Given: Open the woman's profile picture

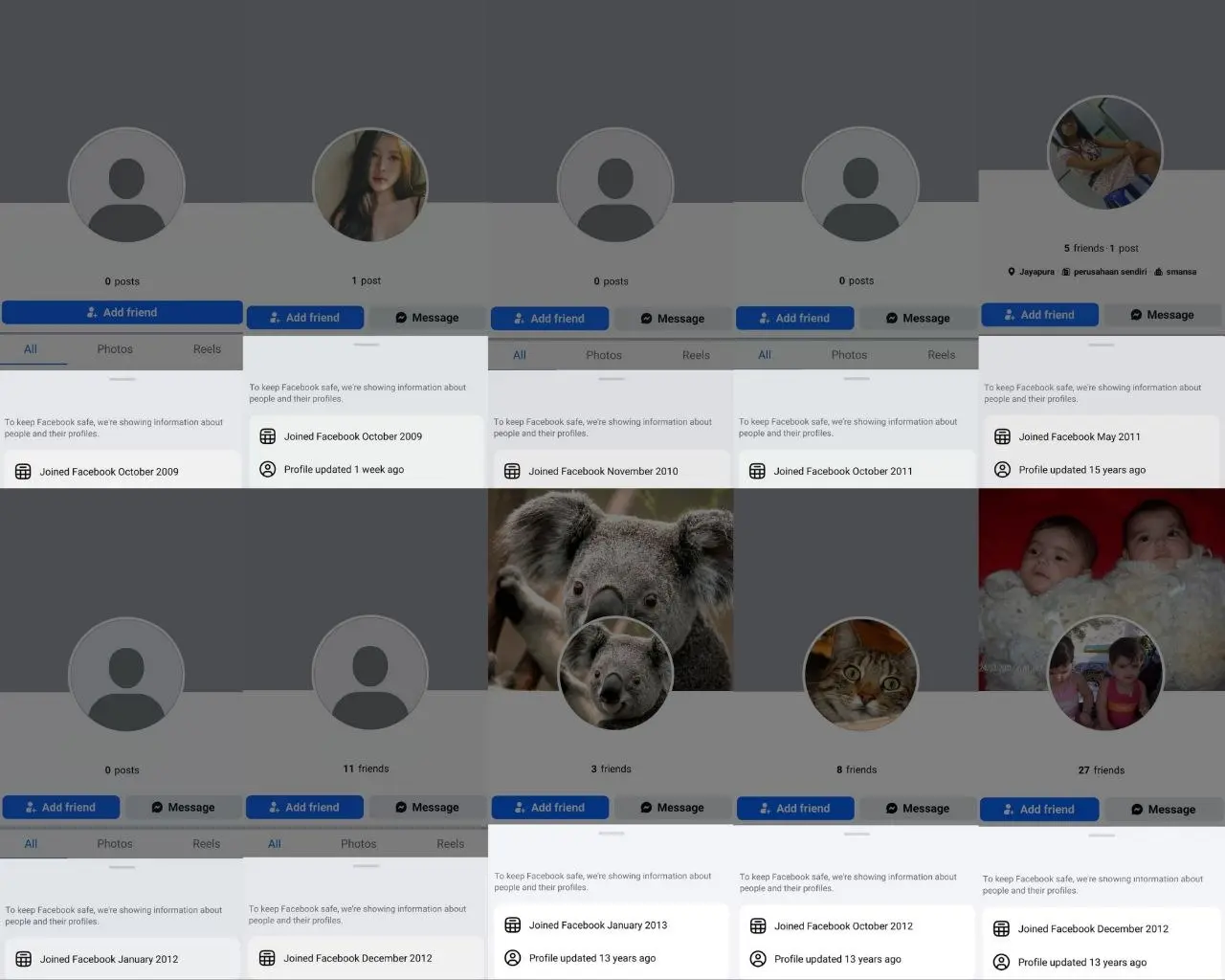Looking at the screenshot, I should click(x=370, y=186).
